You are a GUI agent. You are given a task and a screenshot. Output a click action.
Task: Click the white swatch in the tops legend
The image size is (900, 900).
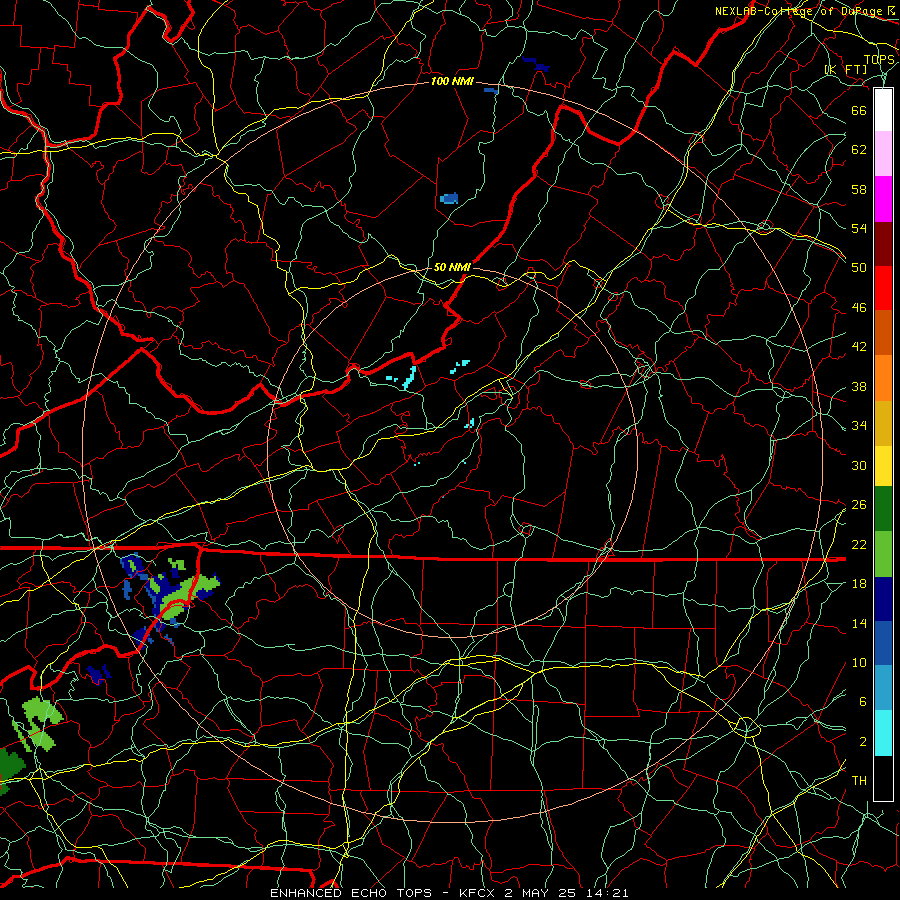883,110
